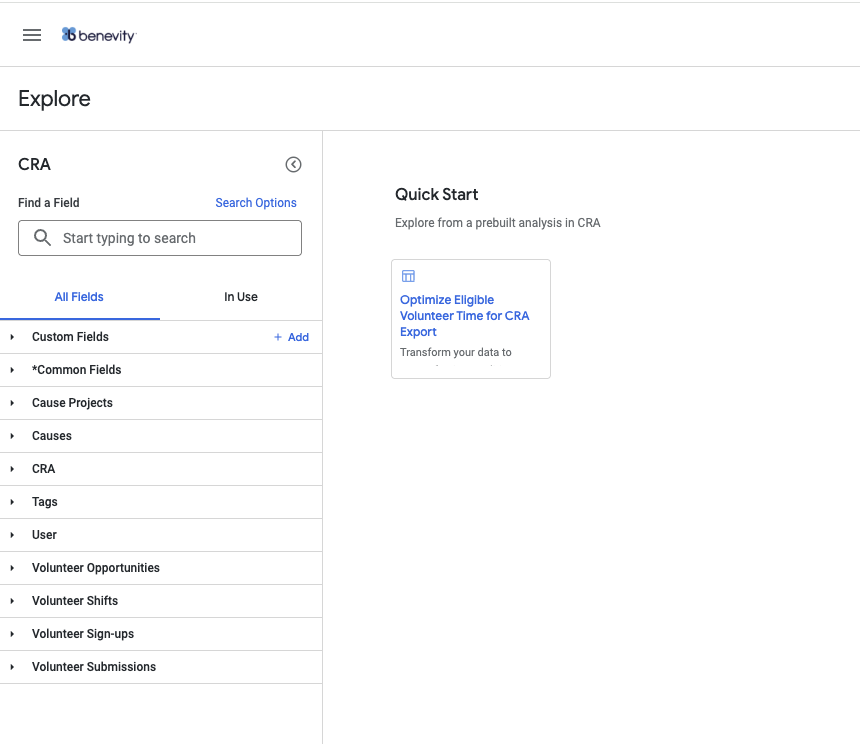Screen dimensions: 860x744
Task: Add a custom field
Action: click(x=291, y=337)
